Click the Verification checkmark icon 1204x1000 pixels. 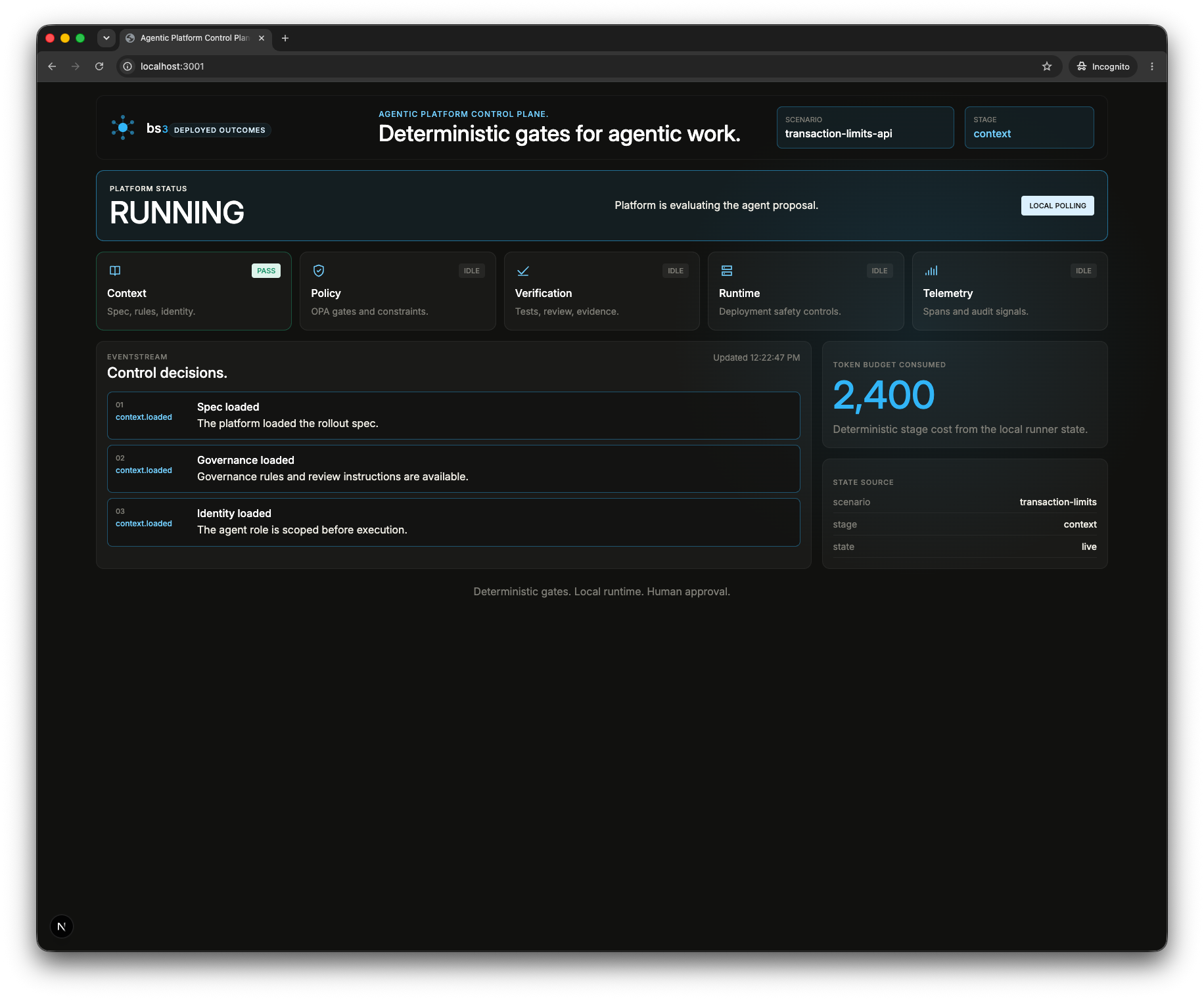click(523, 271)
